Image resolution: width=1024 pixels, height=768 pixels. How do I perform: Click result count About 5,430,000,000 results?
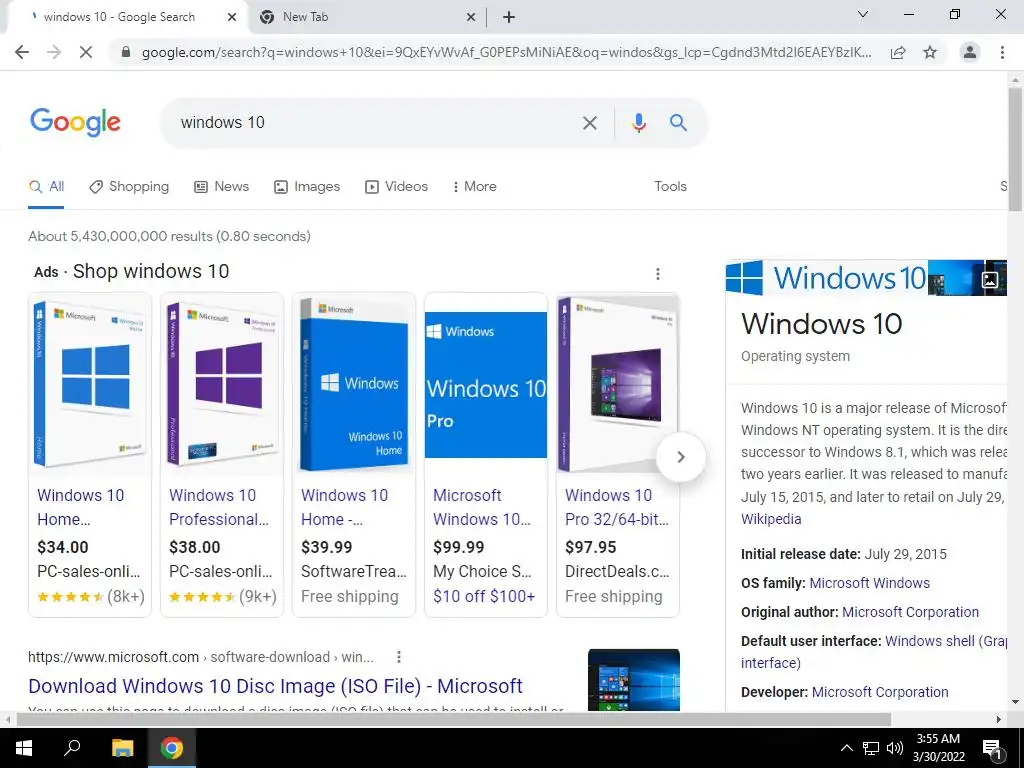pyautogui.click(x=169, y=236)
